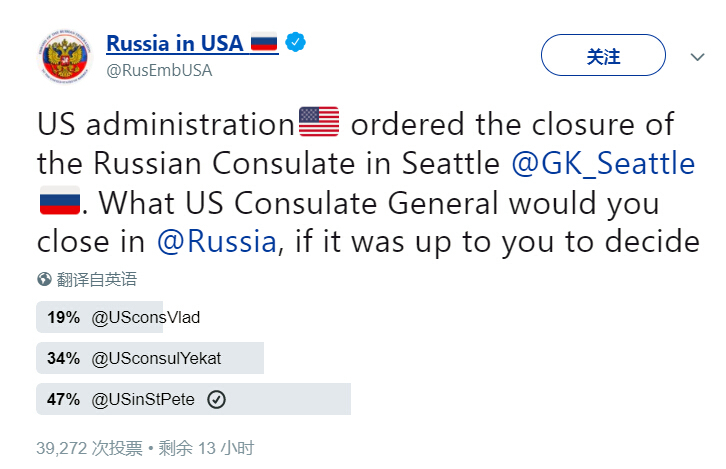726x469 pixels.
Task: Open the Russia in USA profile name
Action: 175,44
